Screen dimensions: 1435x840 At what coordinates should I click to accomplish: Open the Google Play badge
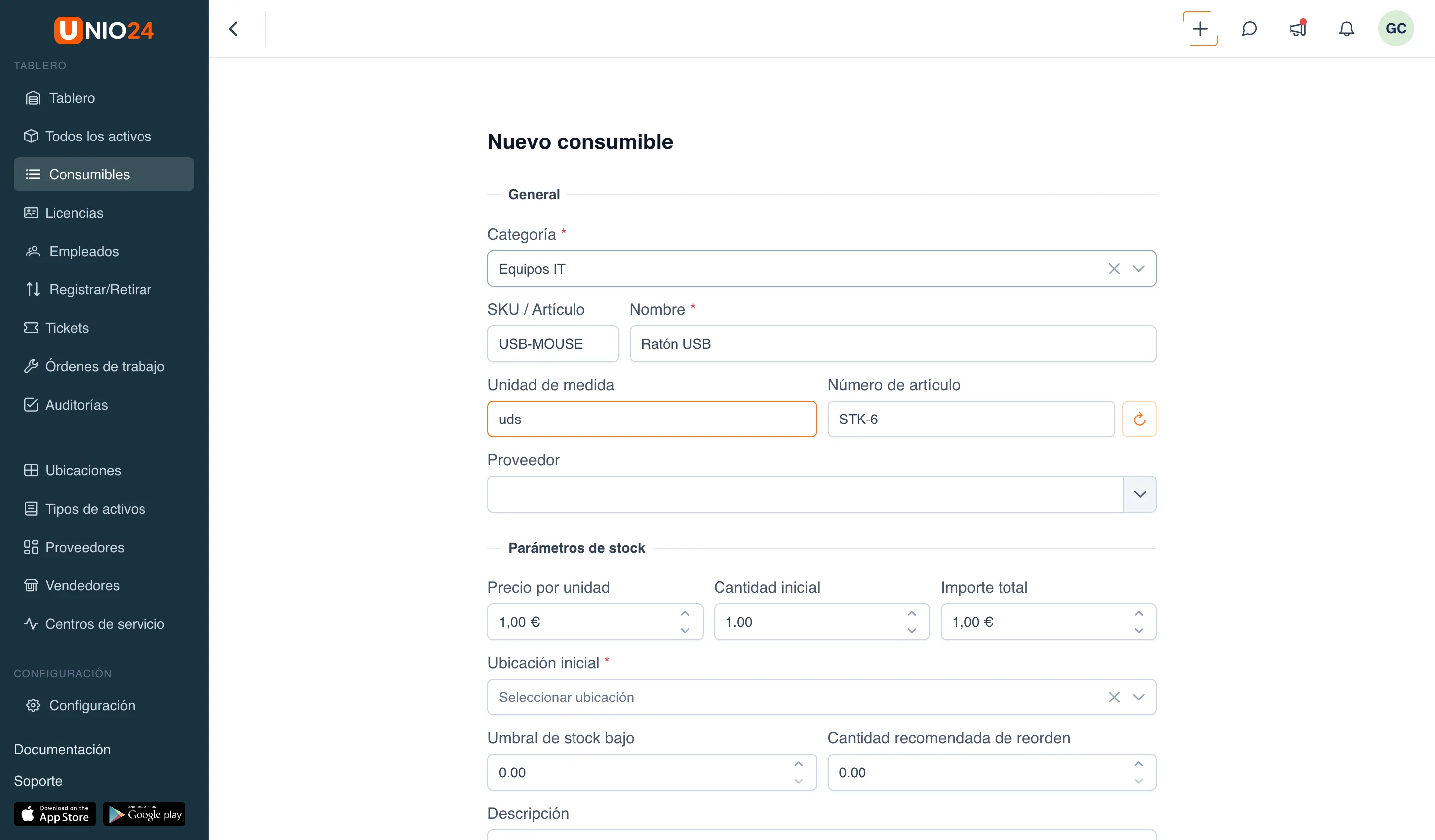(144, 814)
